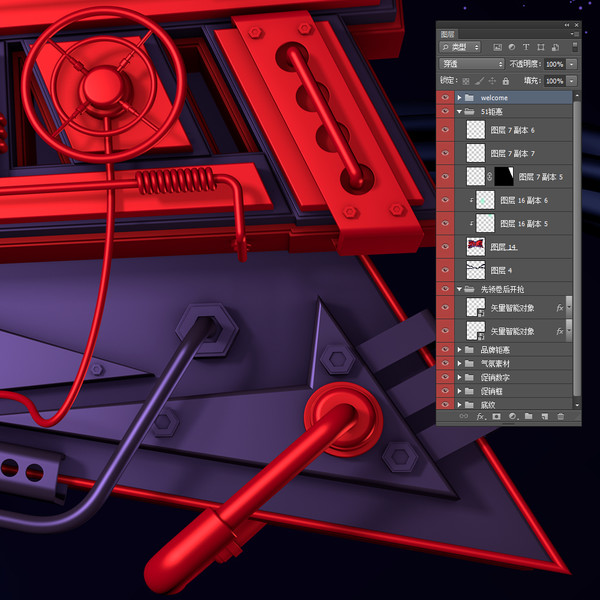Delete layer trash icon
The image size is (600, 600).
pos(561,416)
